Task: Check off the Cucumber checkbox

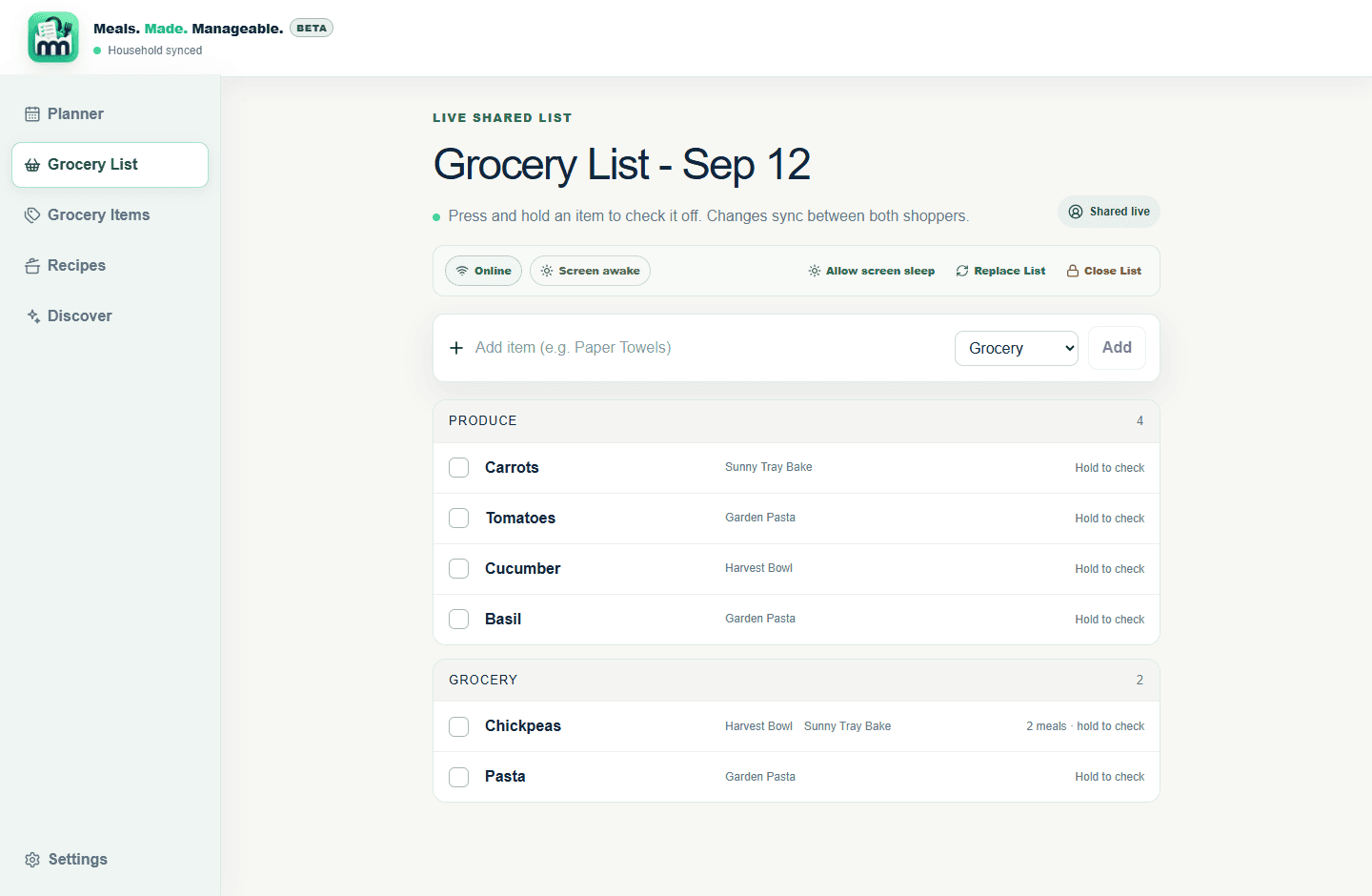Action: pyautogui.click(x=459, y=569)
